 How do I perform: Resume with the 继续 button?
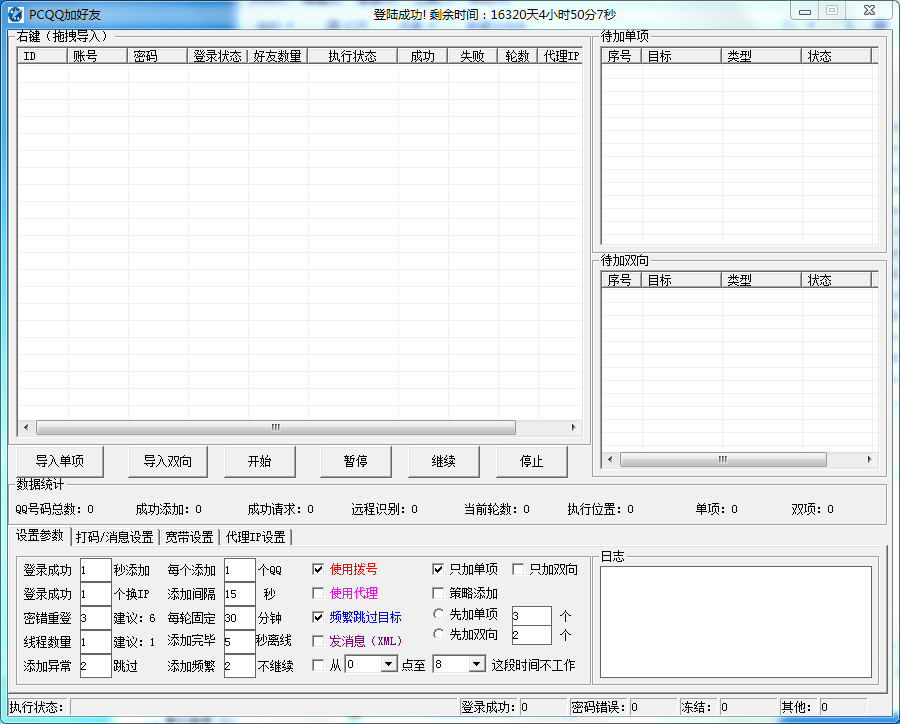click(443, 461)
